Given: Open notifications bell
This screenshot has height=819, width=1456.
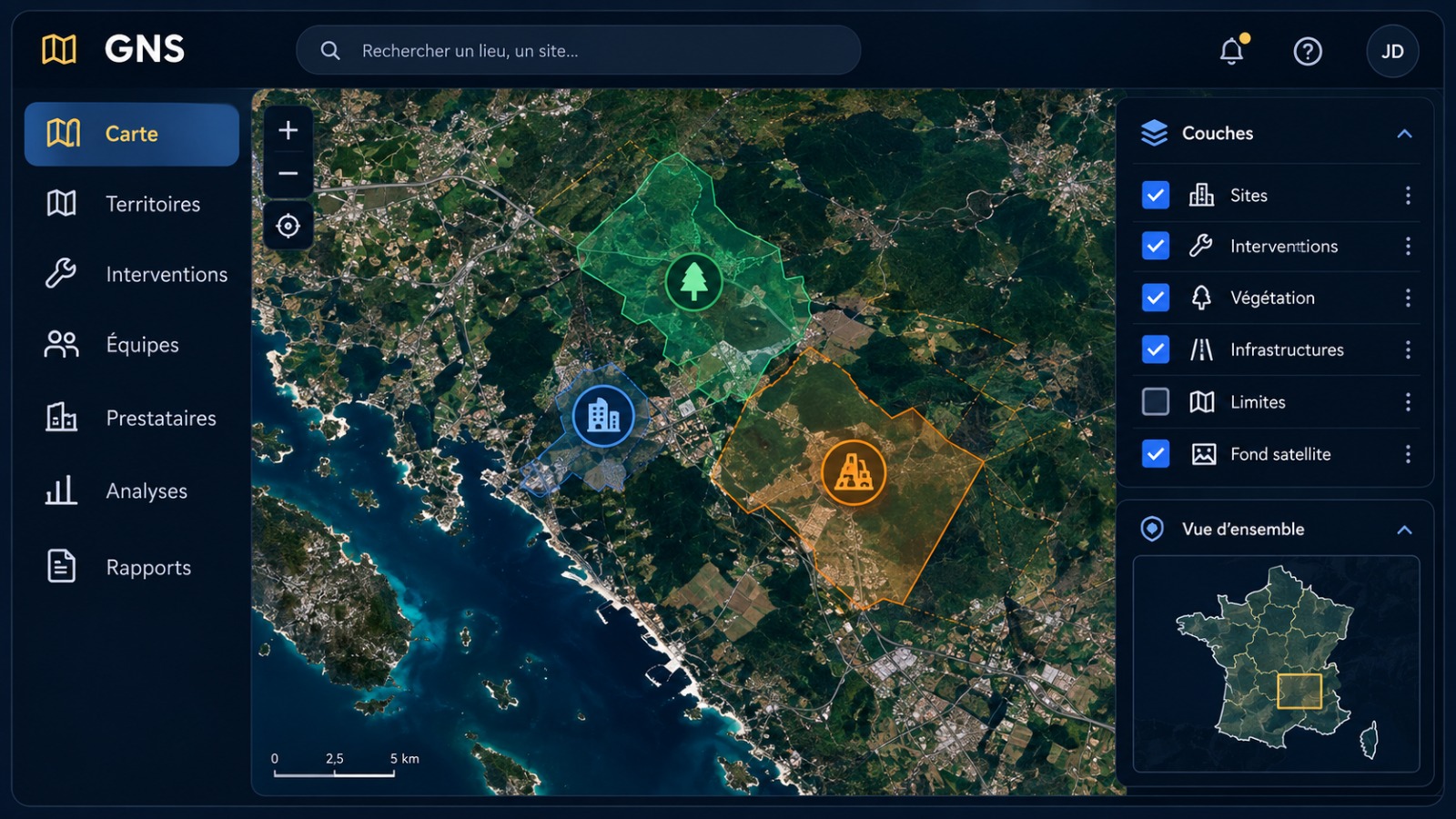Looking at the screenshot, I should pyautogui.click(x=1232, y=51).
